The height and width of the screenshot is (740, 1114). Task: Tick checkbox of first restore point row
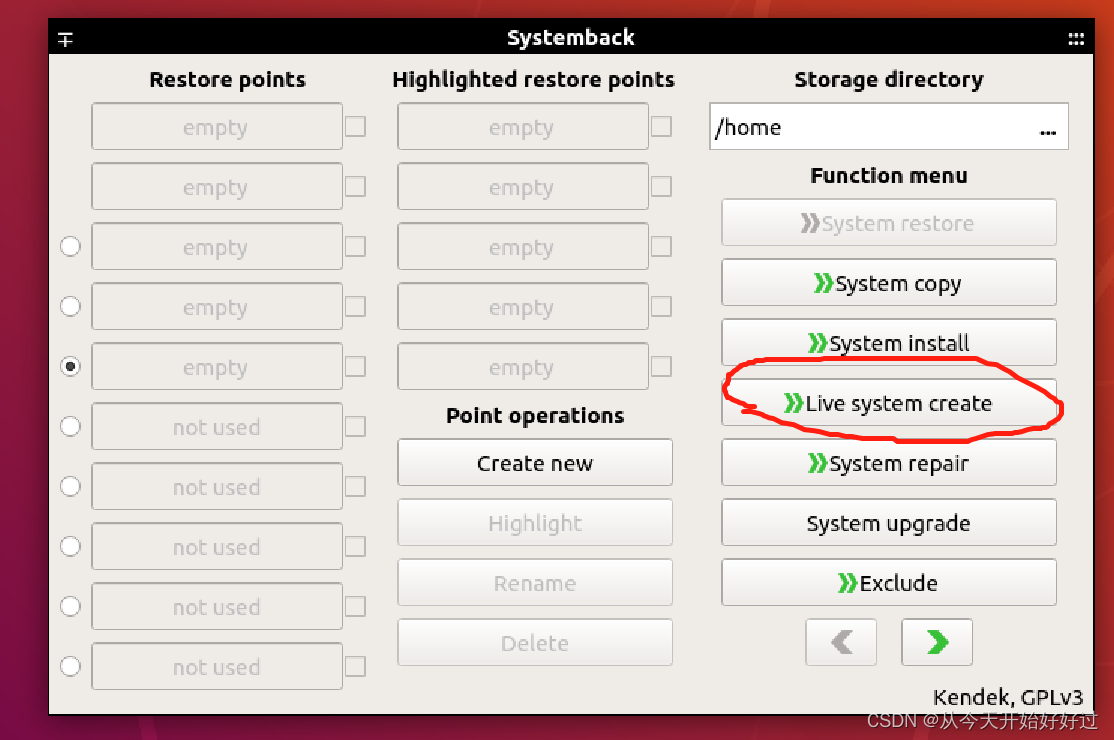[x=355, y=126]
